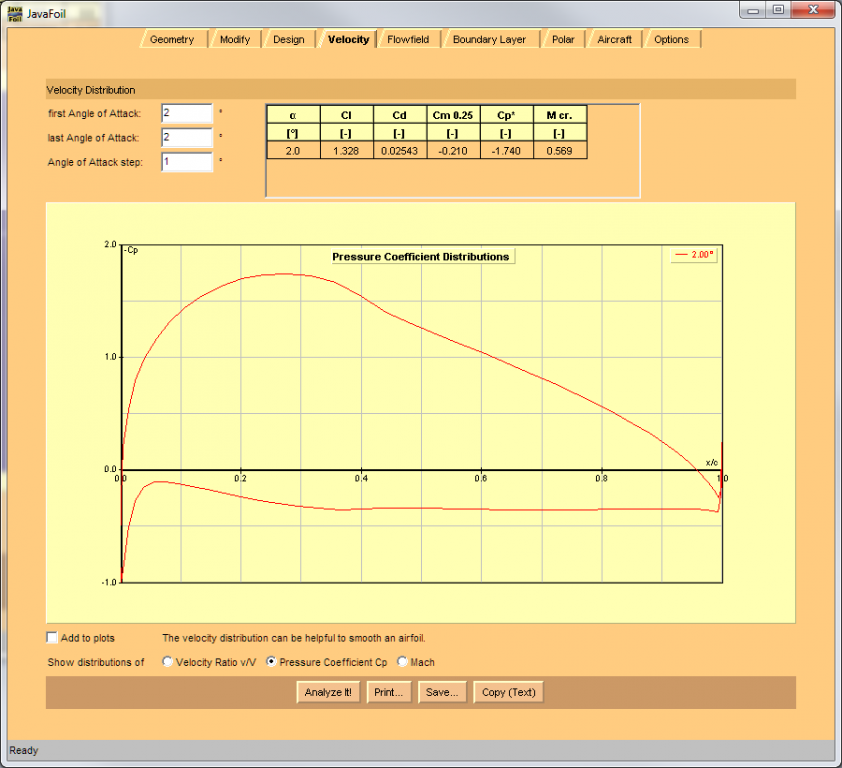Select the Flowfield tab
This screenshot has width=842, height=768.
pos(408,40)
